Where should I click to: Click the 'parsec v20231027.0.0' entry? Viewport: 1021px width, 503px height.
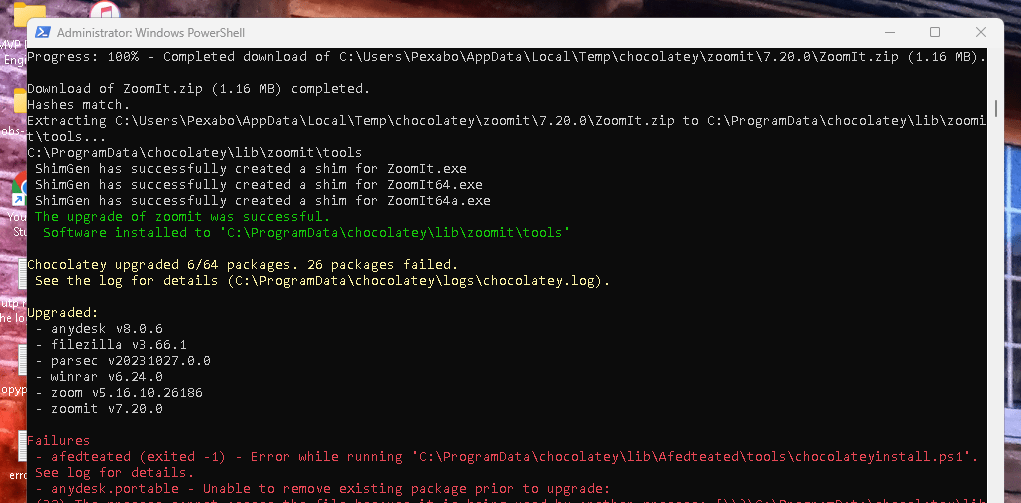point(123,360)
